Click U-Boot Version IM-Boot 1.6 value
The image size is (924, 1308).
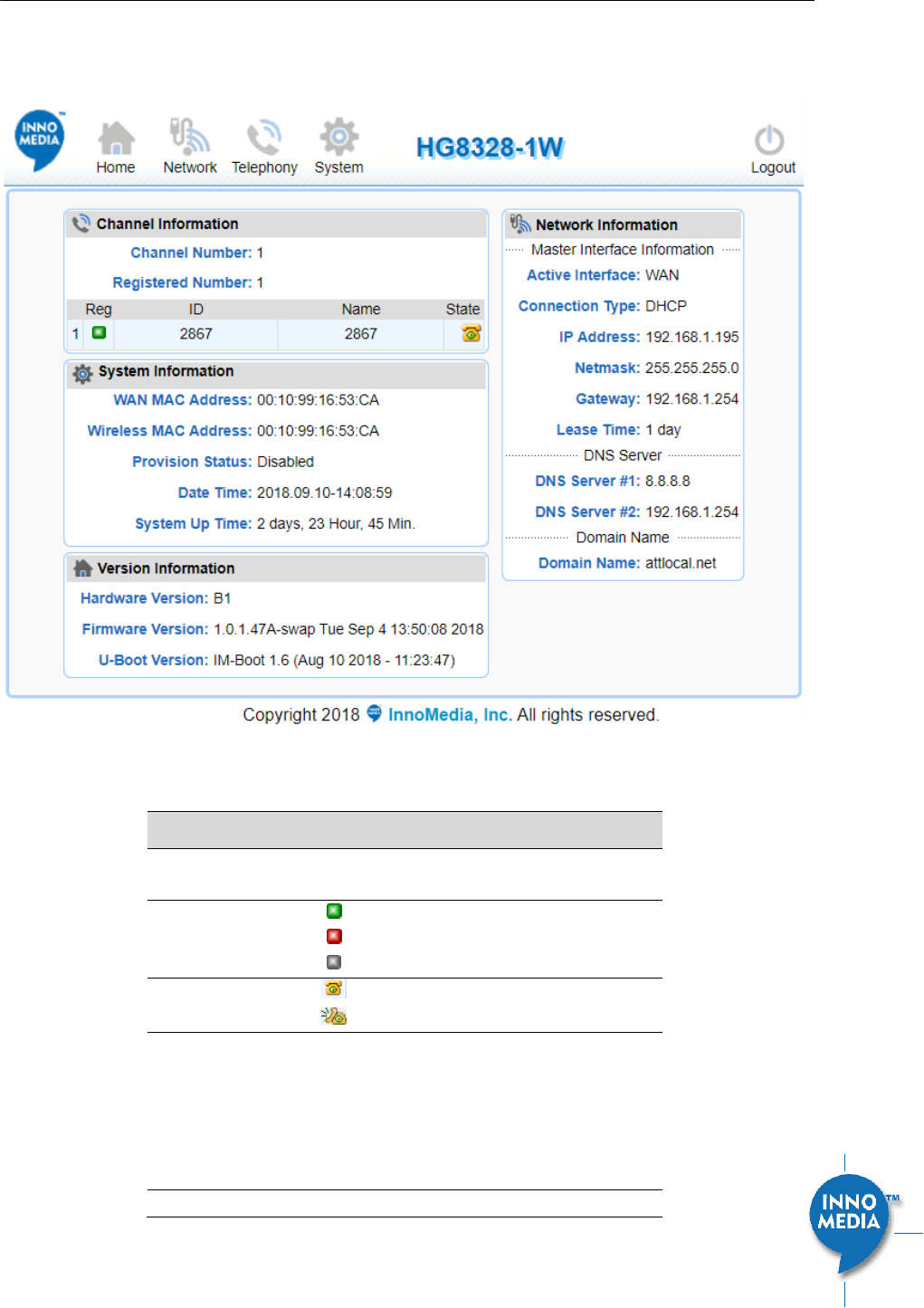pos(334,661)
